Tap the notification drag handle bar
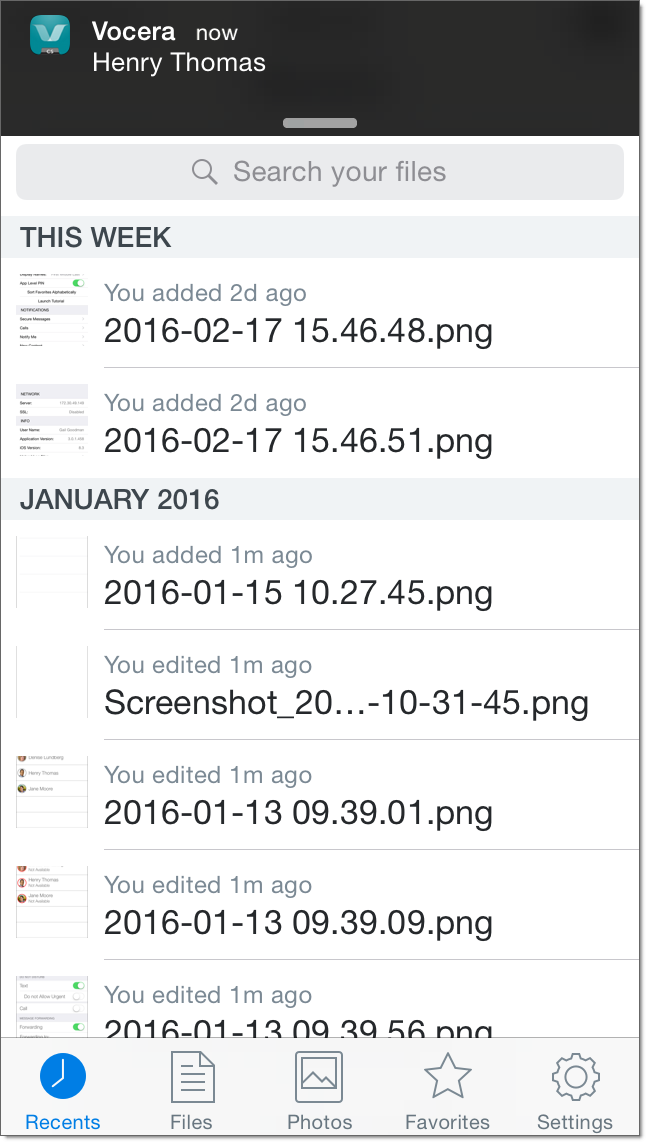 (320, 124)
